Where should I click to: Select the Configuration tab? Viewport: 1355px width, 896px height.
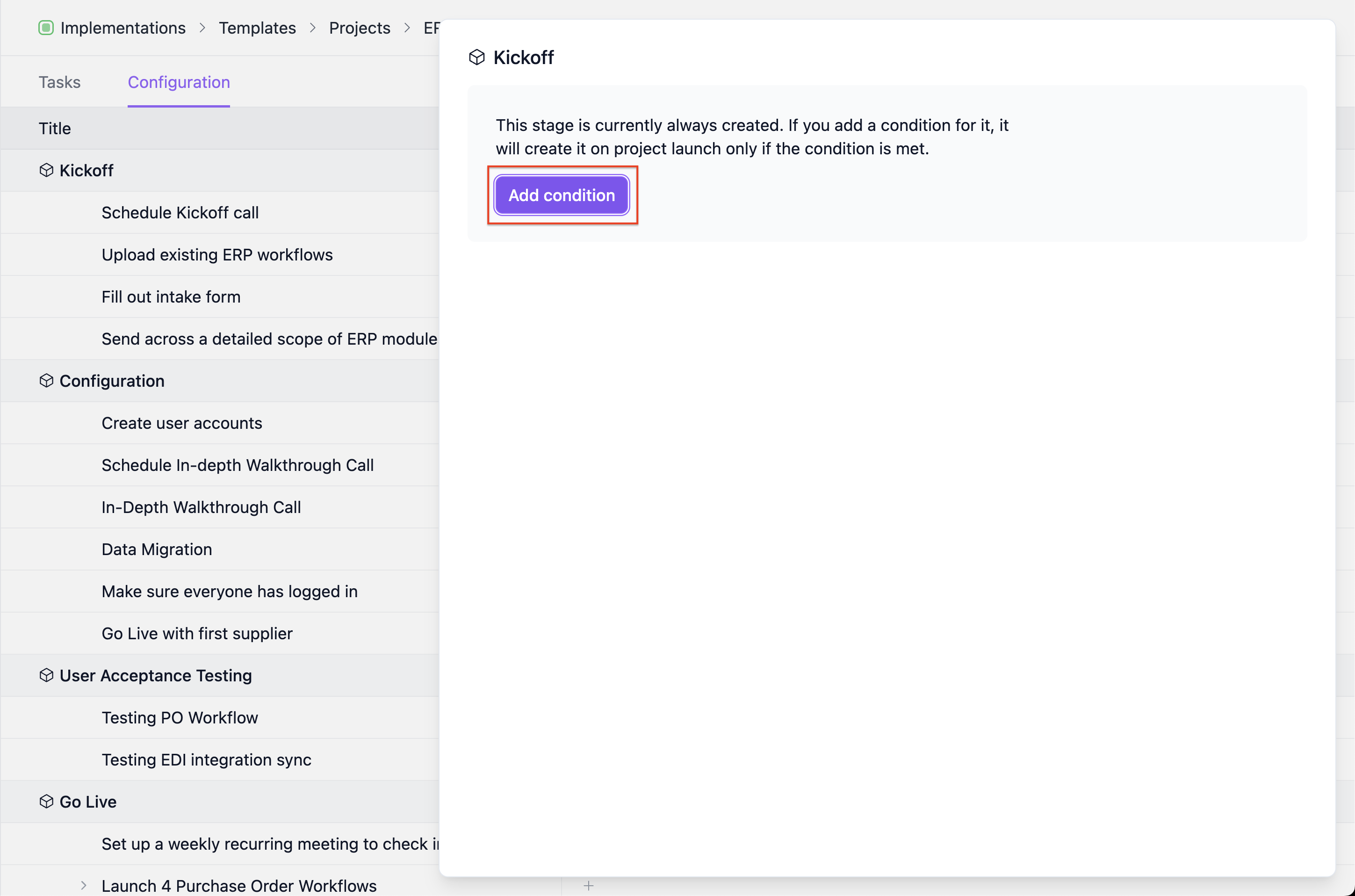point(179,82)
